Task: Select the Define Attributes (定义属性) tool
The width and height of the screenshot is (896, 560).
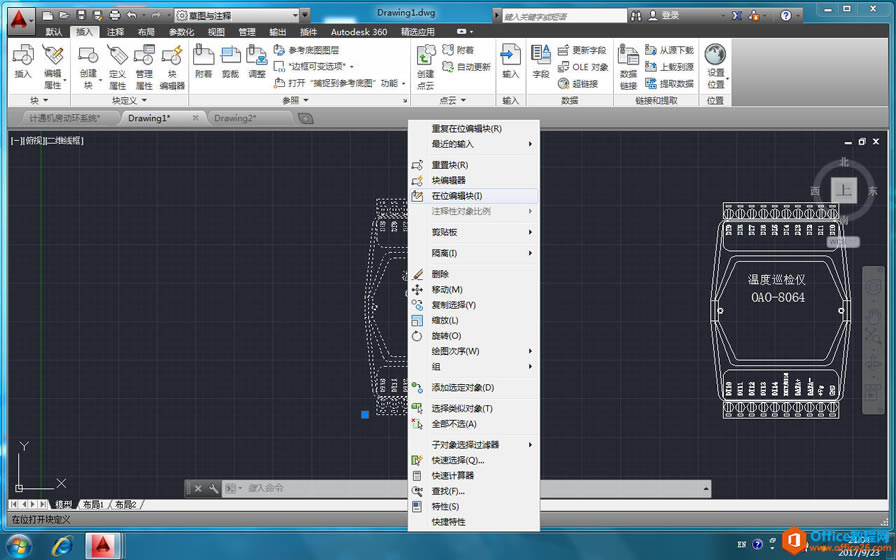Action: click(x=117, y=67)
